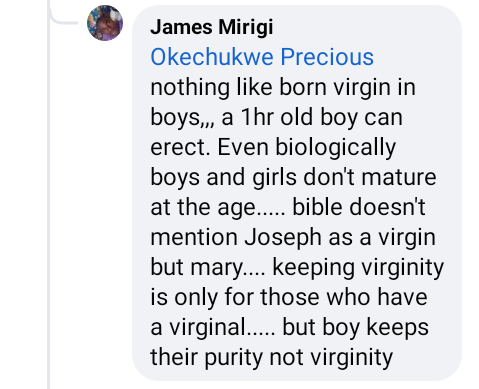Image resolution: width=479 pixels, height=389 pixels.
Task: Click the word 'Joseph' in the comment
Action: (283, 238)
